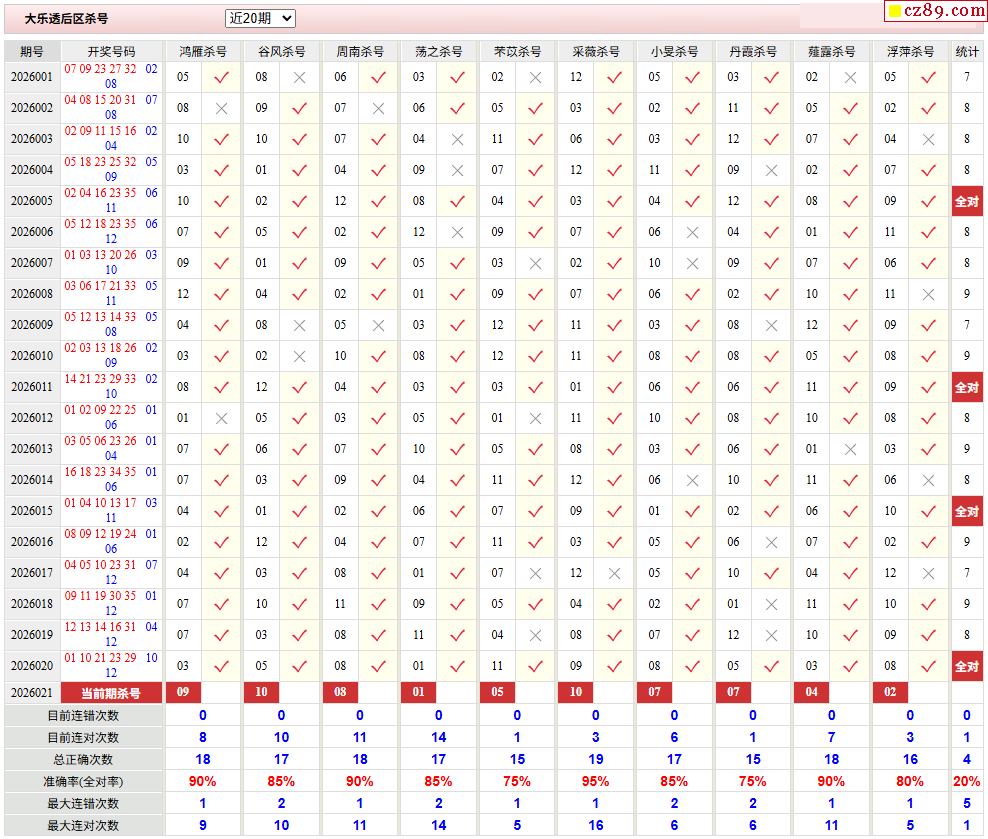Select the 统计 column header
Image resolution: width=988 pixels, height=839 pixels.
(x=967, y=51)
